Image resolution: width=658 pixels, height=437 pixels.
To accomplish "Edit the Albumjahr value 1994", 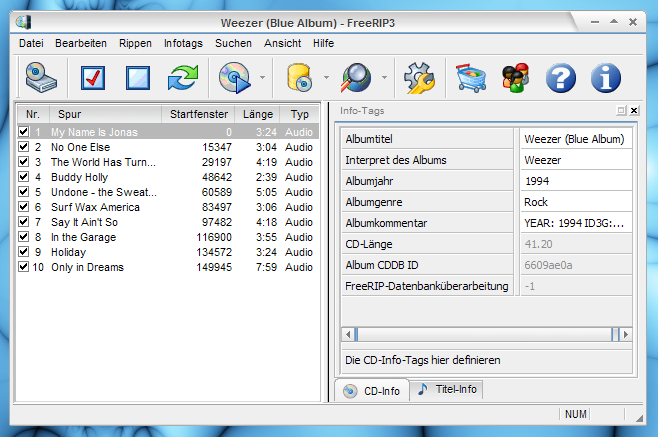I will click(576, 181).
